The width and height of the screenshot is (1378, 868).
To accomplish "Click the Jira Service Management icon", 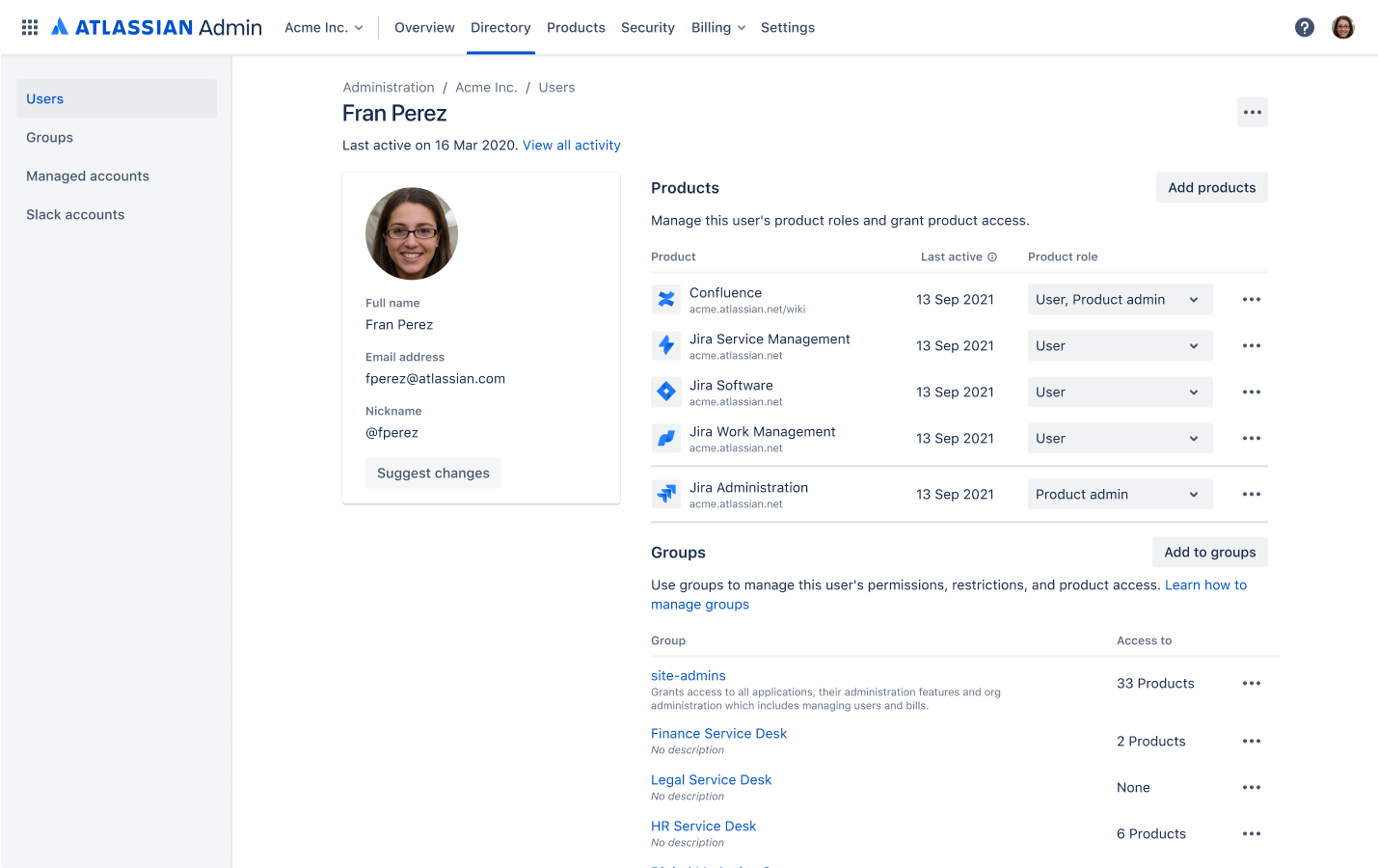I will (666, 345).
